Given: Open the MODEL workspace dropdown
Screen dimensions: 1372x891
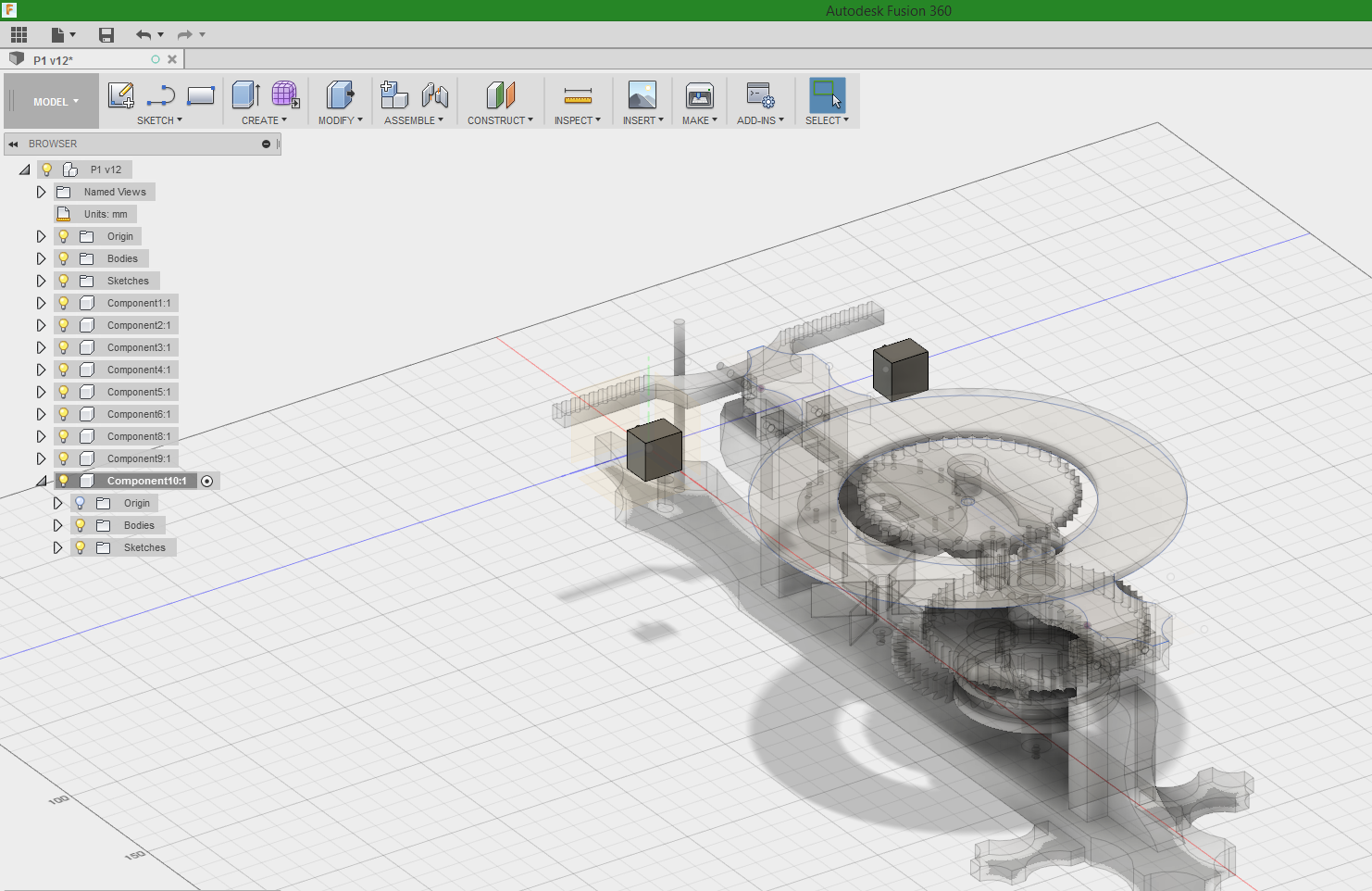Looking at the screenshot, I should coord(56,102).
